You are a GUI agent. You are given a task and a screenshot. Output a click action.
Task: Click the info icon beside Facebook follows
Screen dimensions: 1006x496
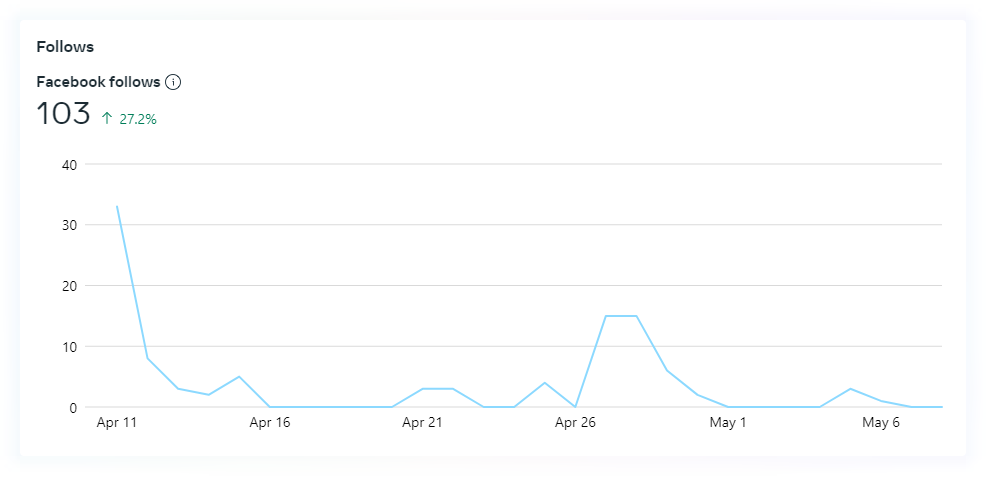(x=173, y=82)
